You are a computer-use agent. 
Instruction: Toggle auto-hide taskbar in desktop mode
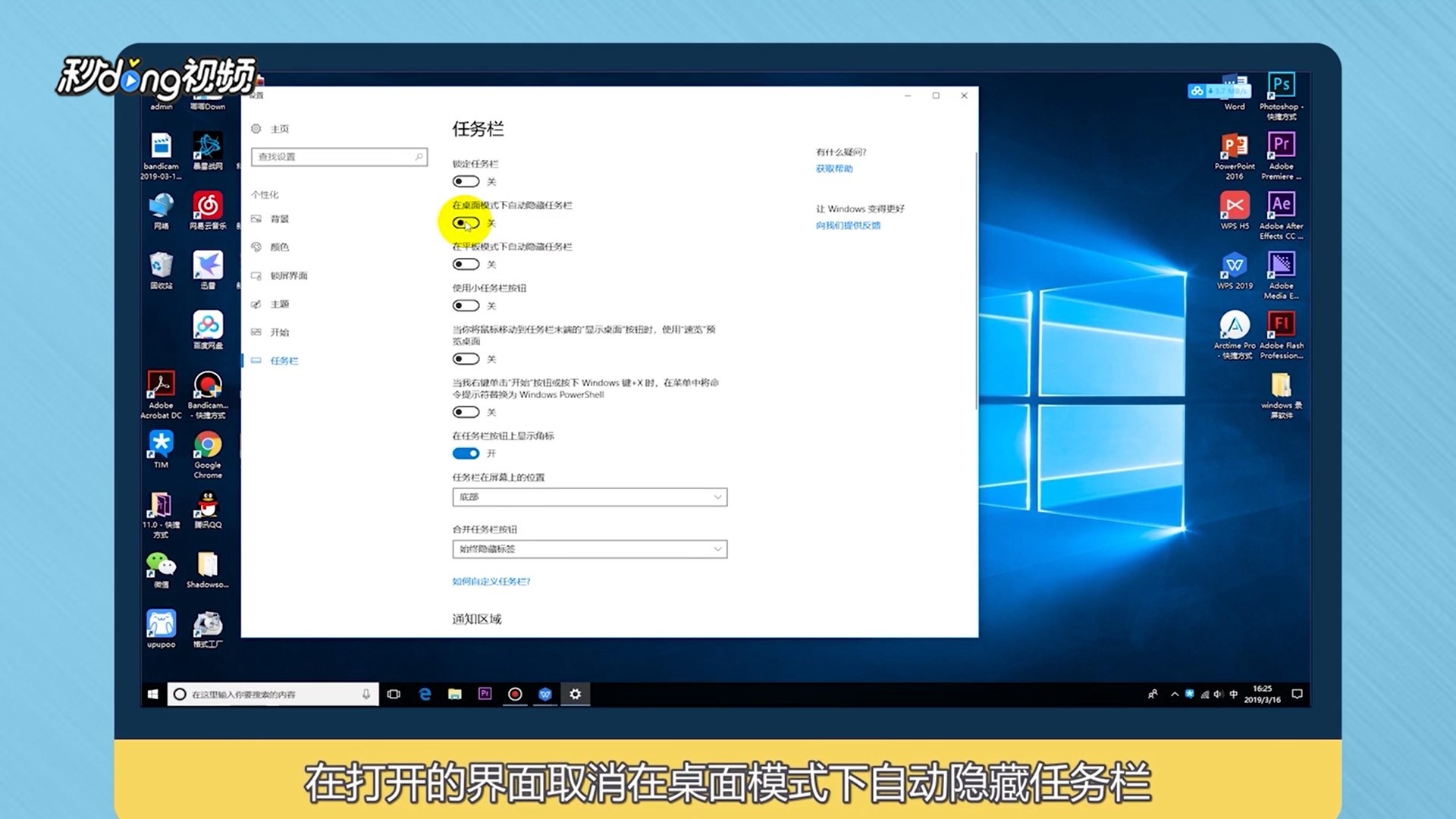466,223
